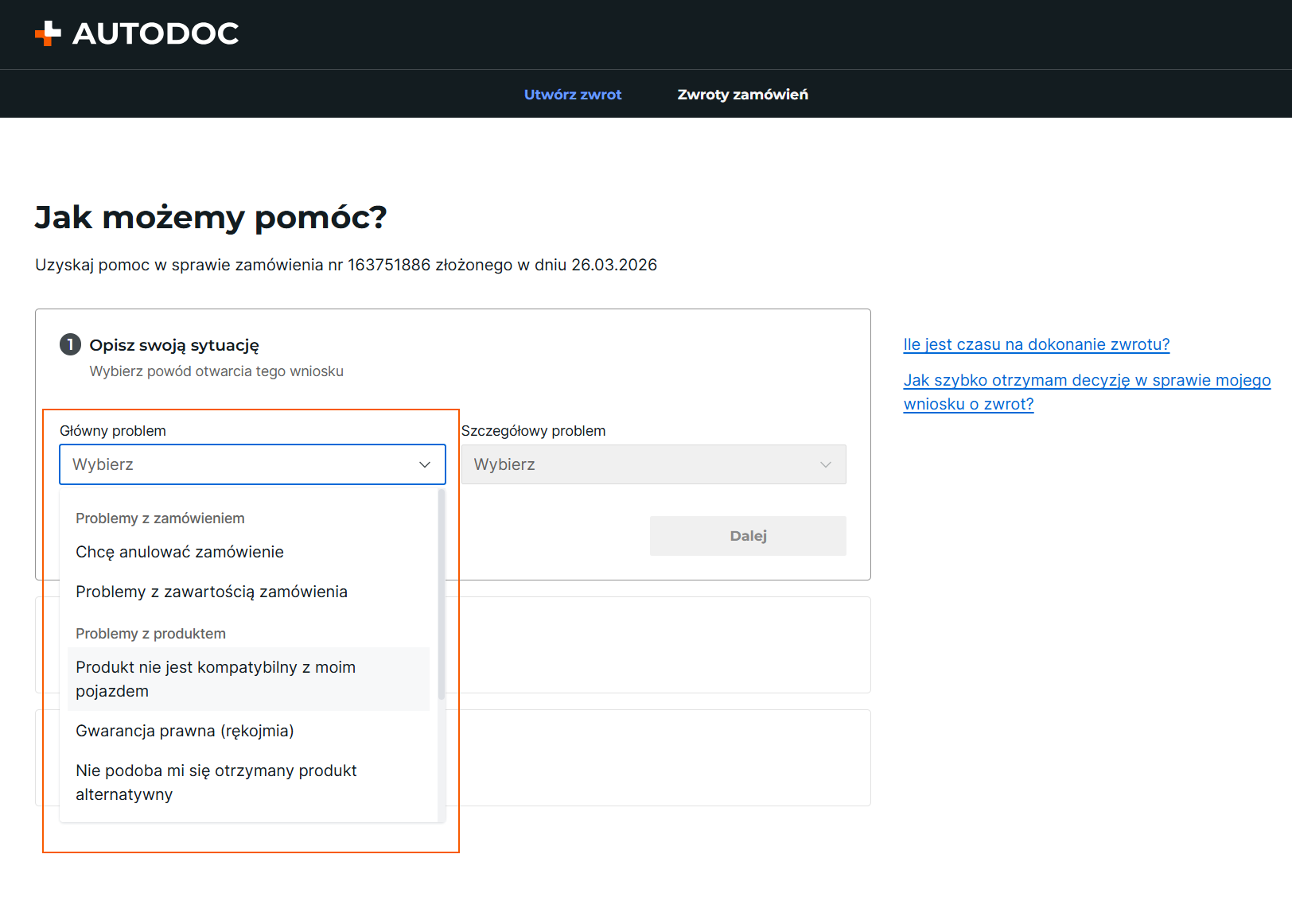
Task: Click the order number 163751886 sentence
Action: [x=346, y=265]
